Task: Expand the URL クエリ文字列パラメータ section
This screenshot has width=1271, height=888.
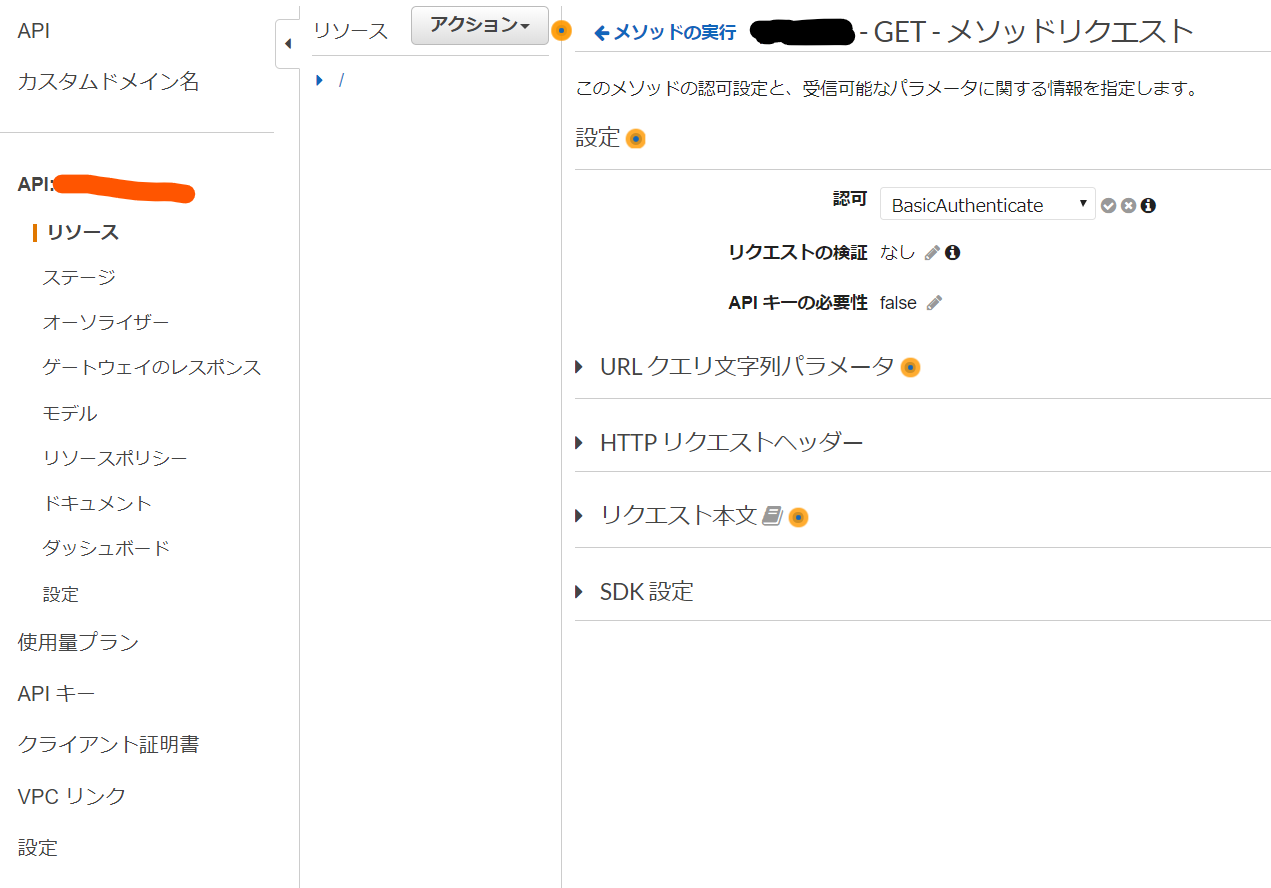Action: (580, 367)
